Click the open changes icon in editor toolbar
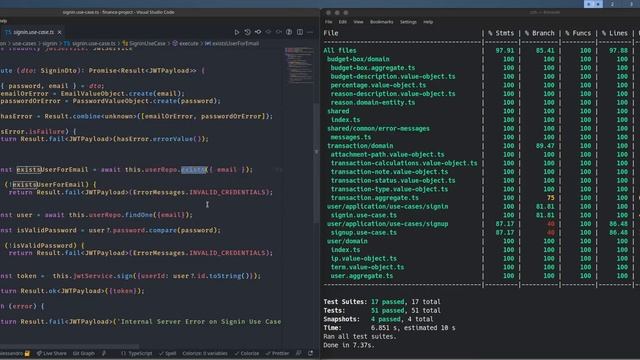This screenshot has width=640, height=360. click(258, 32)
